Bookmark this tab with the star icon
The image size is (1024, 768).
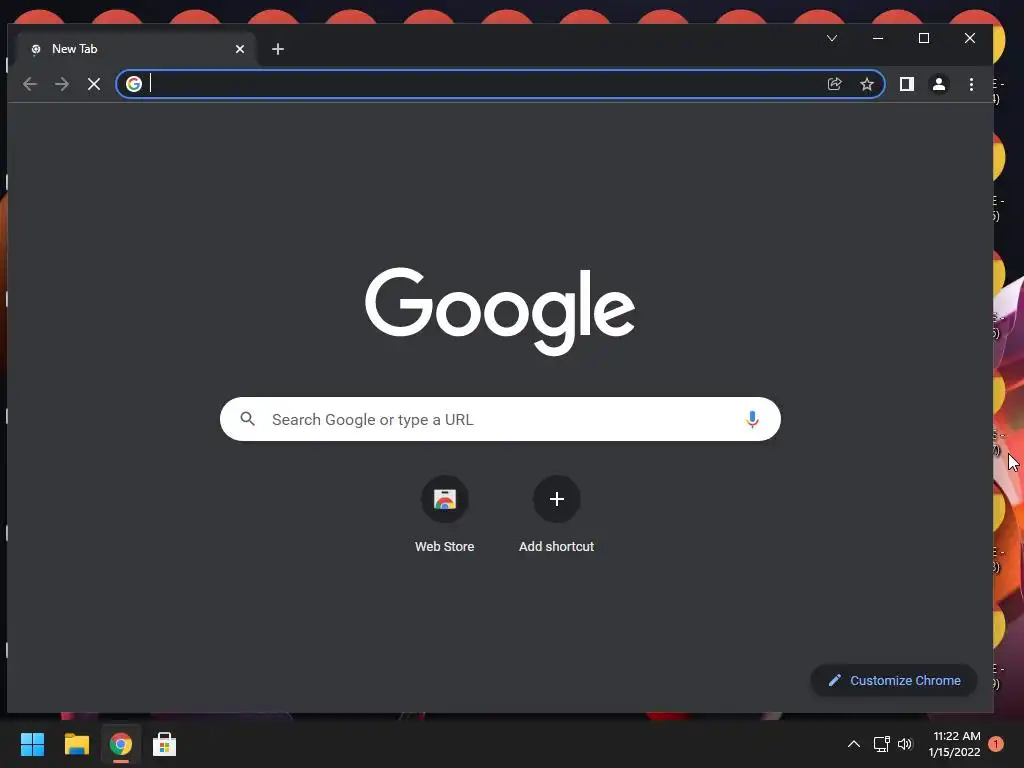[x=867, y=84]
